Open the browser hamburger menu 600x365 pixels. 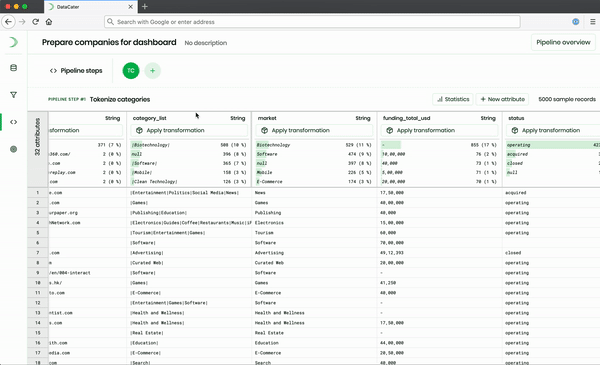click(x=592, y=22)
